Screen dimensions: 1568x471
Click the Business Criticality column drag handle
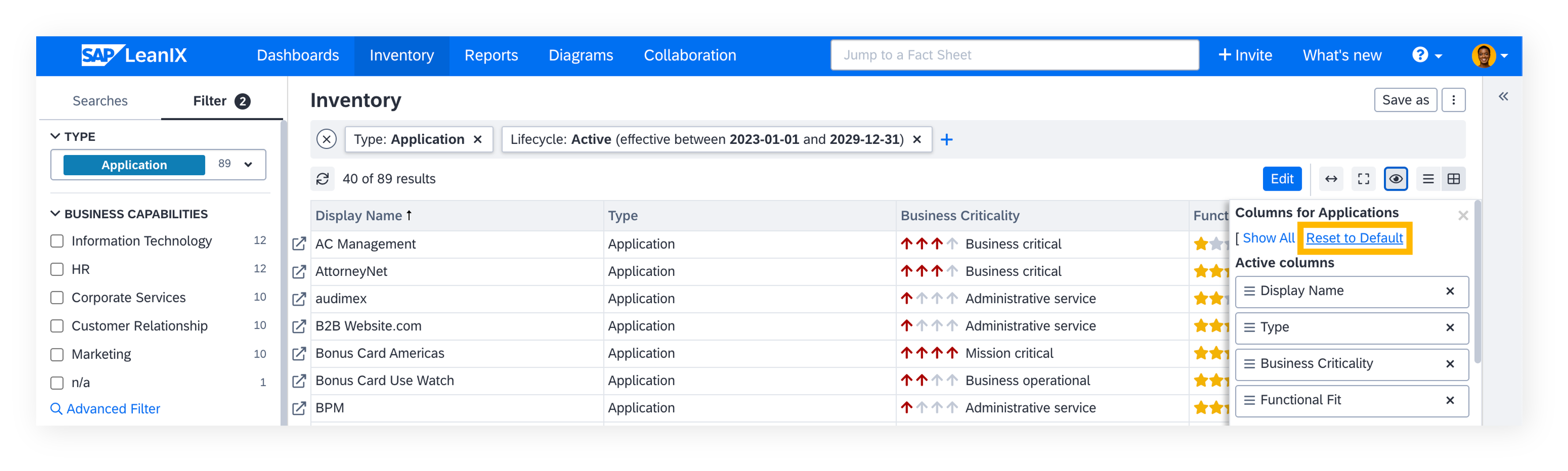[x=1249, y=364]
